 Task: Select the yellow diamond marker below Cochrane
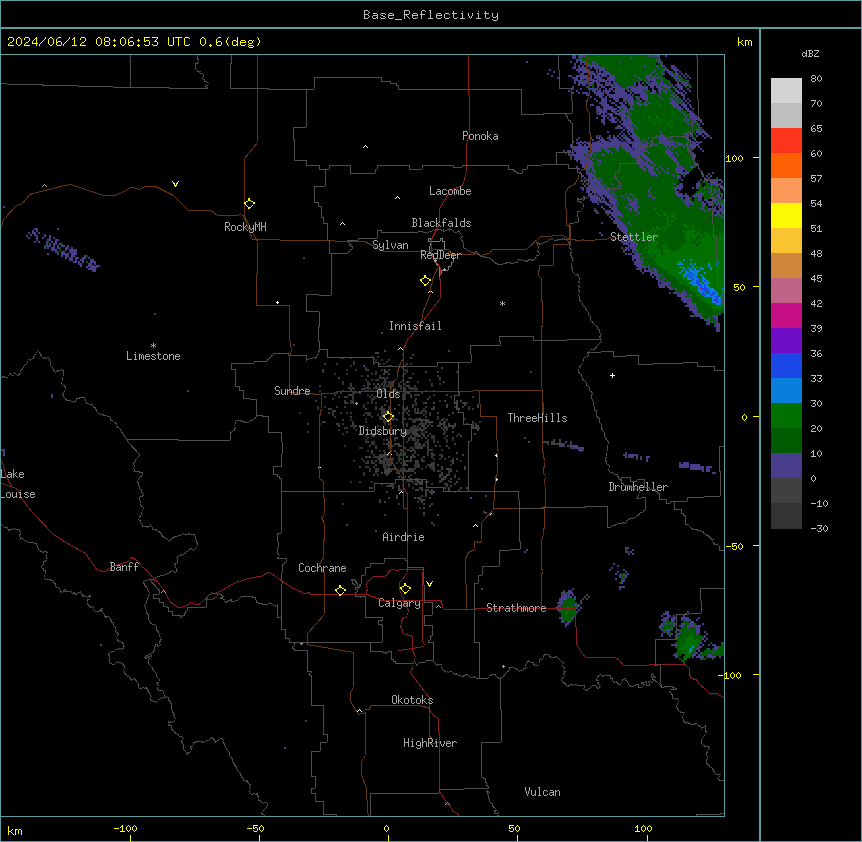pyautogui.click(x=340, y=590)
